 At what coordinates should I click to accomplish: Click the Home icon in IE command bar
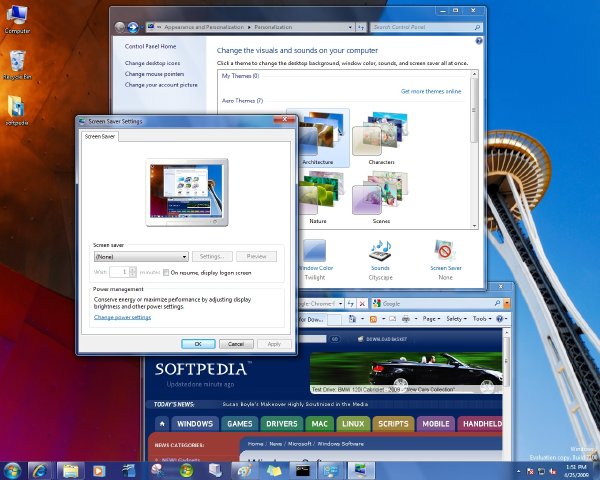[x=352, y=319]
